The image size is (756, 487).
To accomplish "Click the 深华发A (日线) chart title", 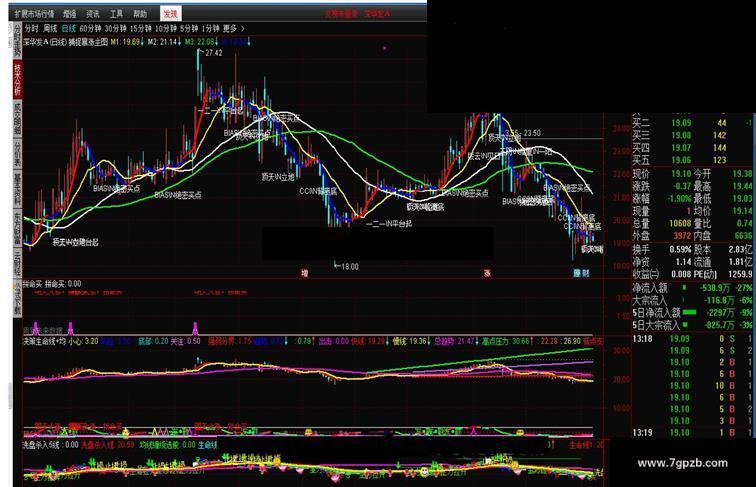I will (44, 42).
